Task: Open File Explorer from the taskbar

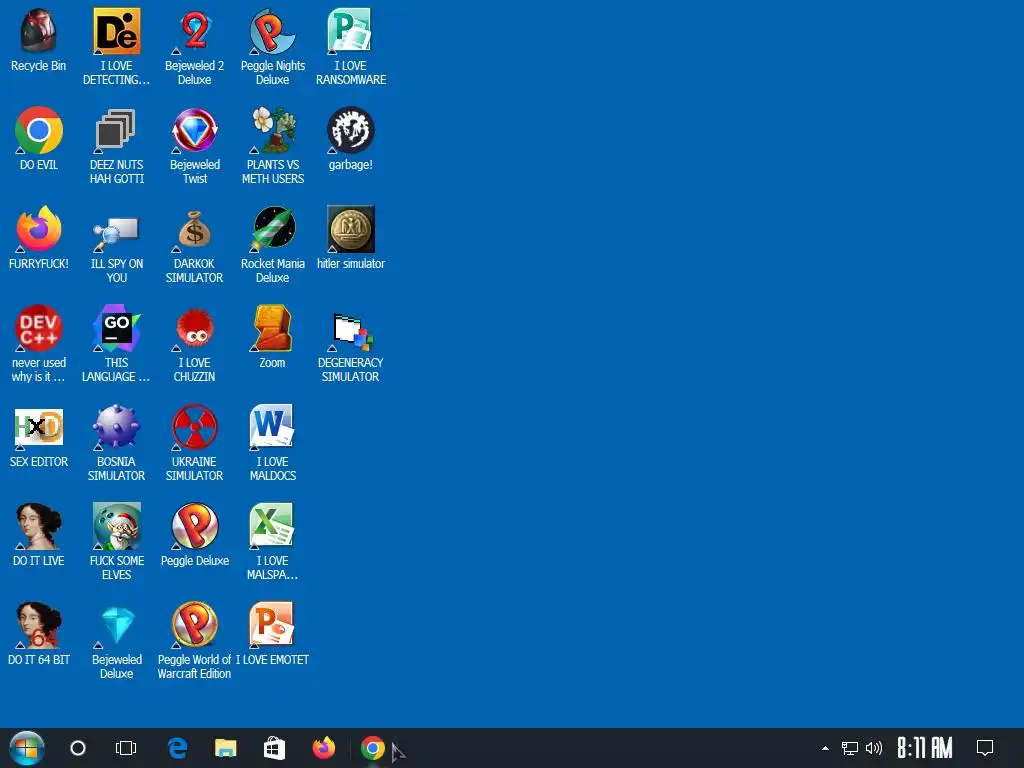Action: click(225, 748)
